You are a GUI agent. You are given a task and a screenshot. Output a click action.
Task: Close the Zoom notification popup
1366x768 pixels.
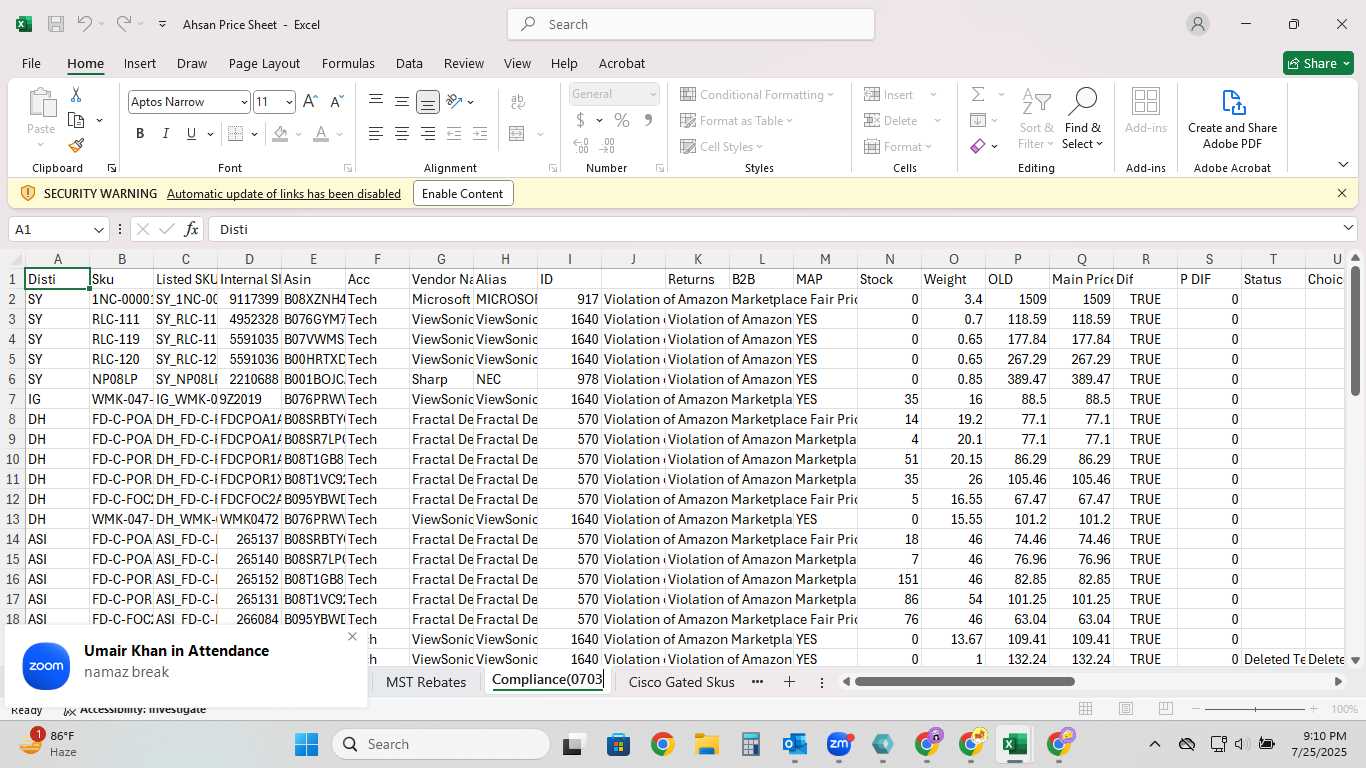coord(352,636)
